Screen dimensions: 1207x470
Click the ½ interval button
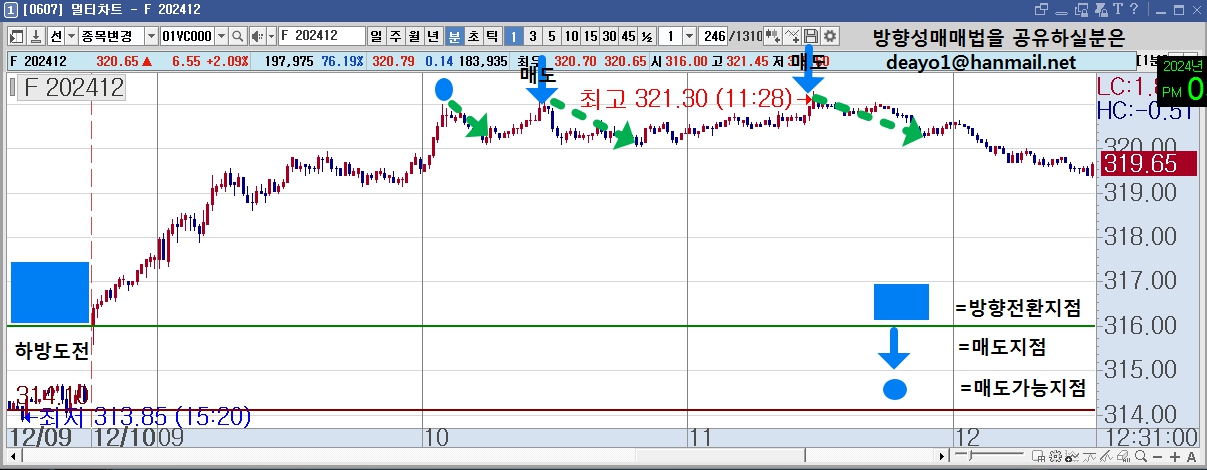point(647,36)
